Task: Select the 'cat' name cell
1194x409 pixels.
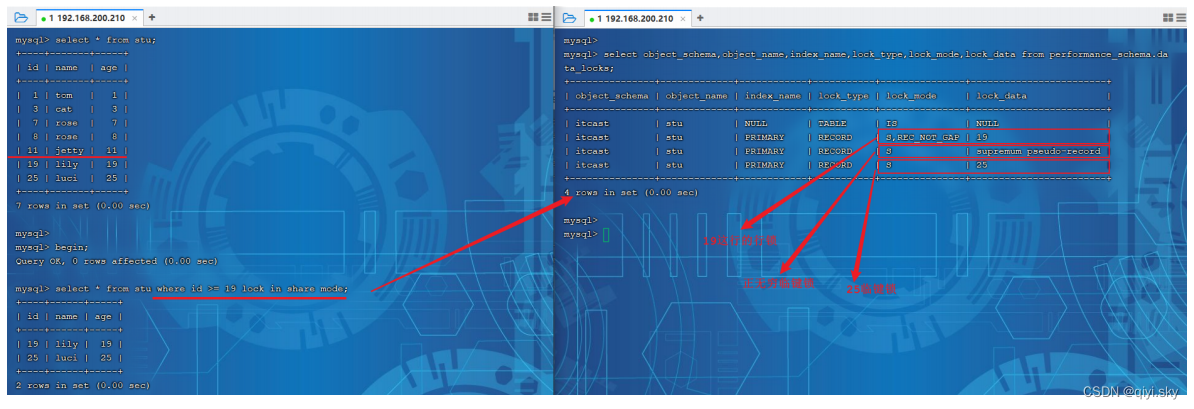Action: coord(63,109)
